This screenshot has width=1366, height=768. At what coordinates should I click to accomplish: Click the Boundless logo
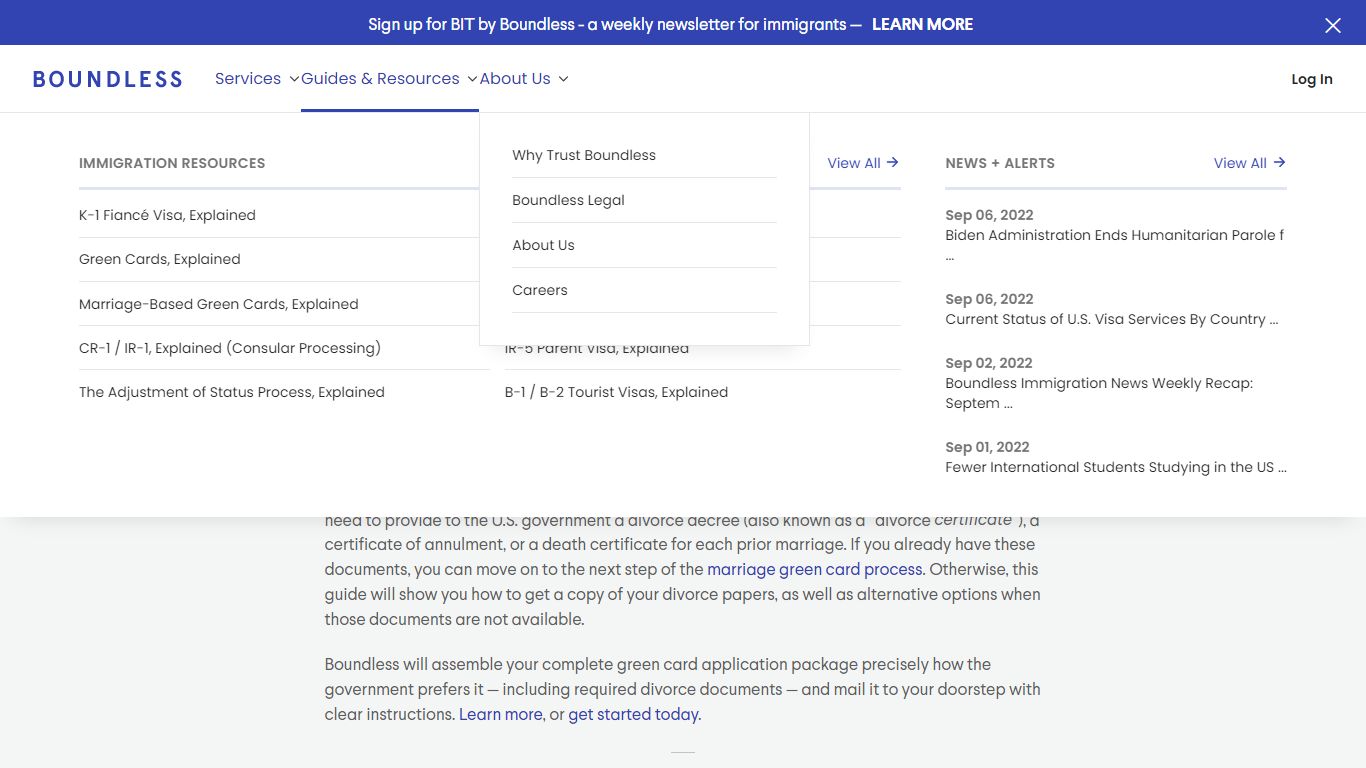[x=107, y=80]
